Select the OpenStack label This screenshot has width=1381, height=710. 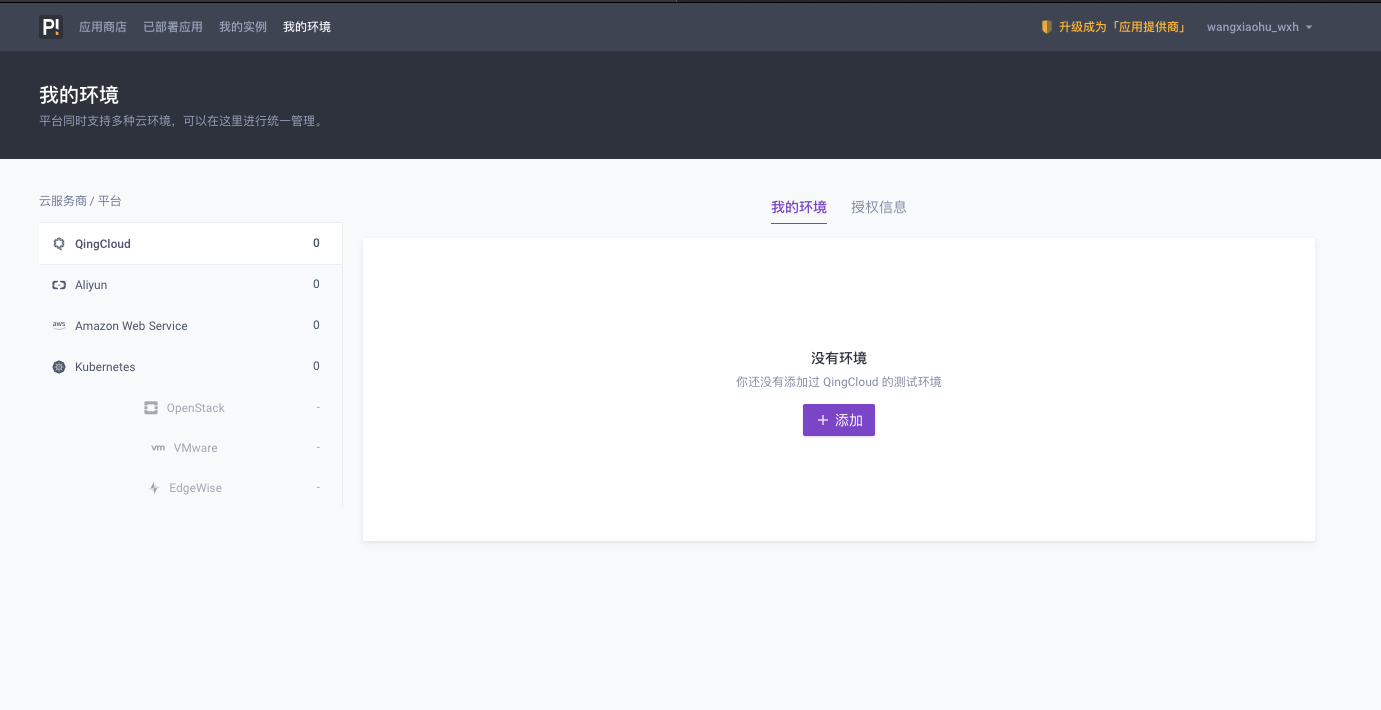click(196, 408)
